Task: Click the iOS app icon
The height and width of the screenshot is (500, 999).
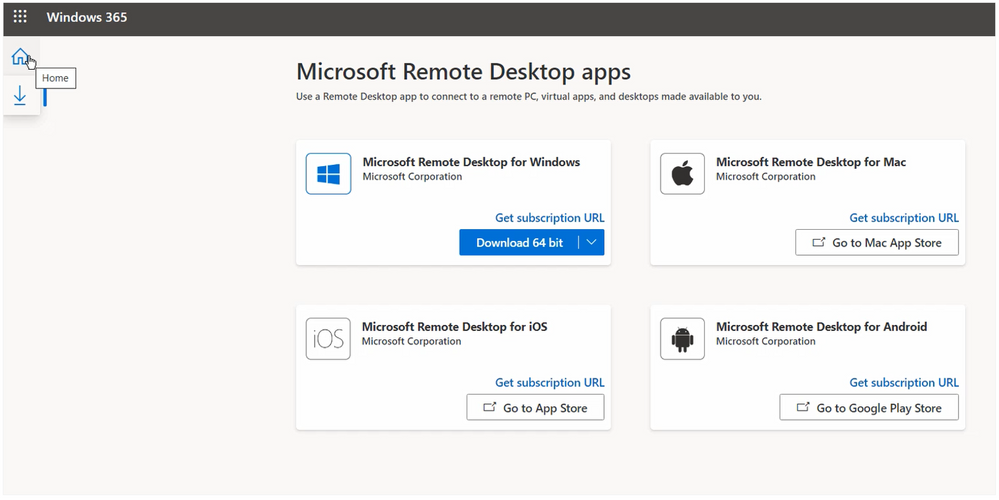Action: (x=328, y=339)
